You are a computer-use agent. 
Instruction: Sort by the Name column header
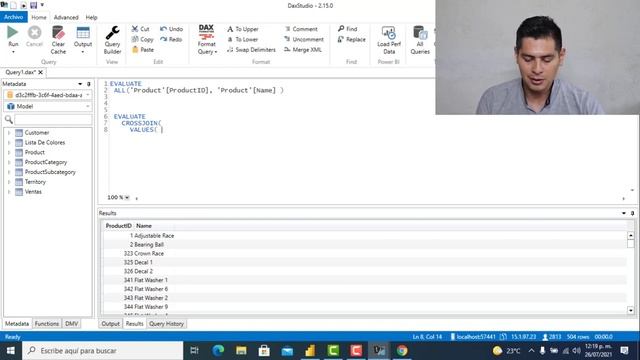(144, 226)
